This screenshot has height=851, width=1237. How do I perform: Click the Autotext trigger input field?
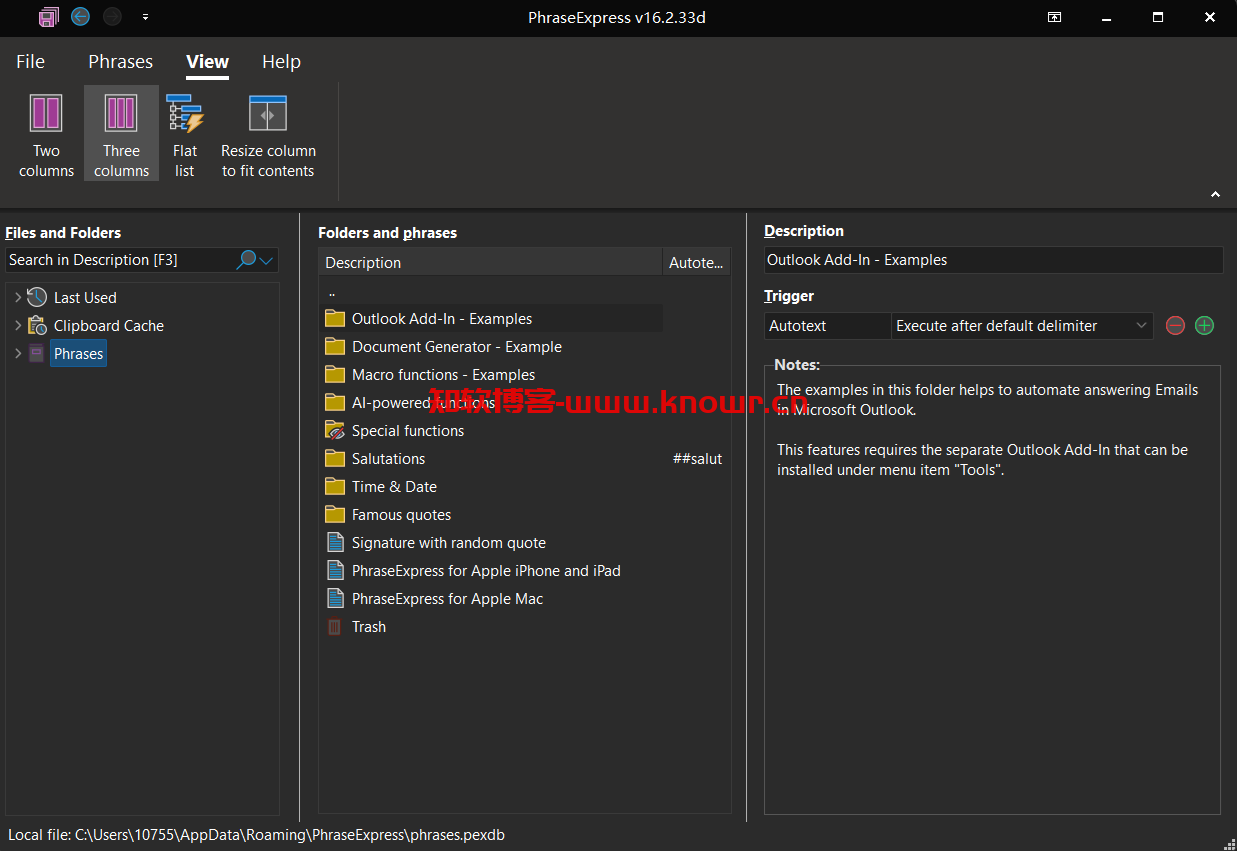828,326
